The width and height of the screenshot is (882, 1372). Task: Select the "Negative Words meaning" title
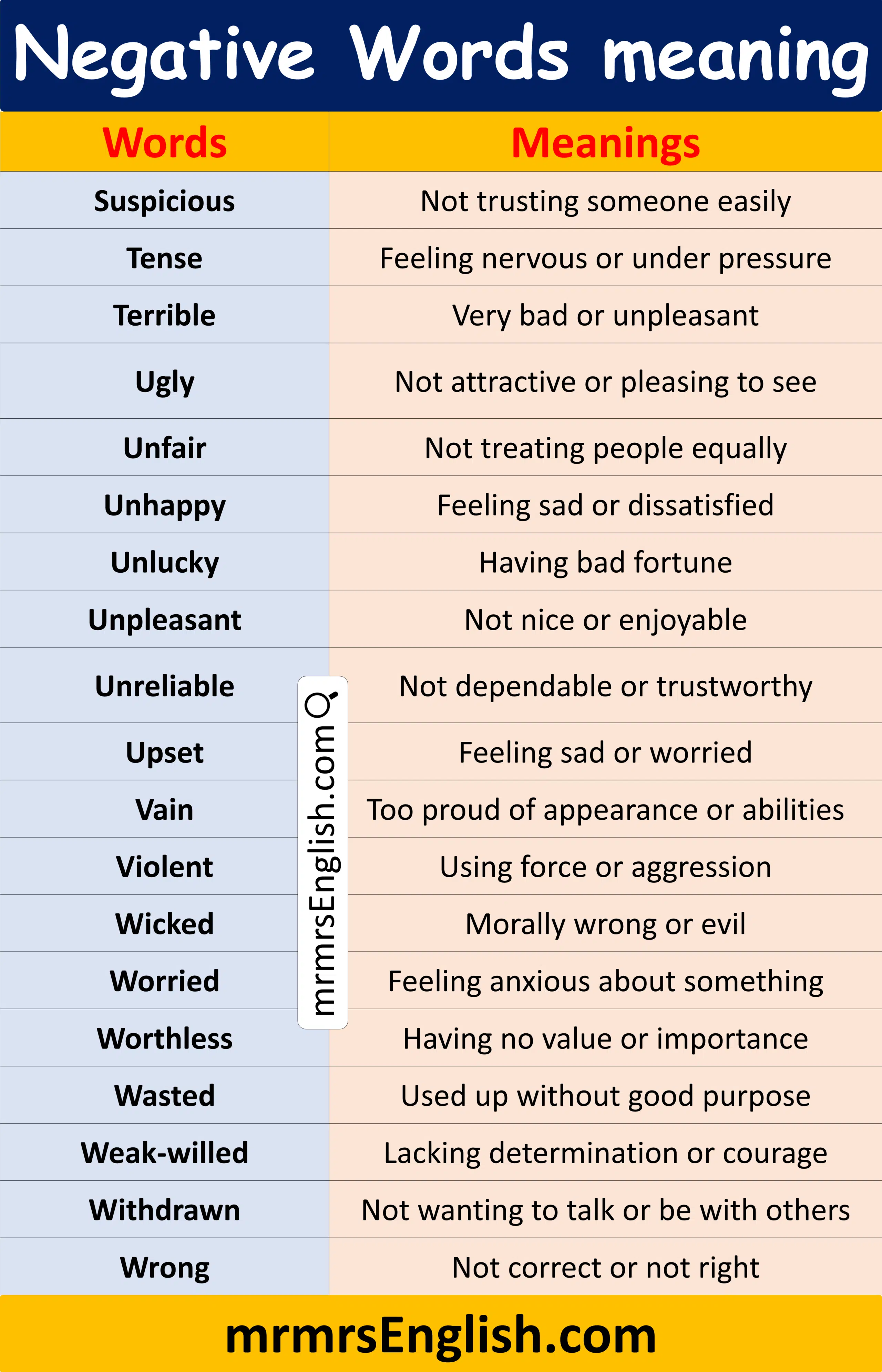point(440,56)
